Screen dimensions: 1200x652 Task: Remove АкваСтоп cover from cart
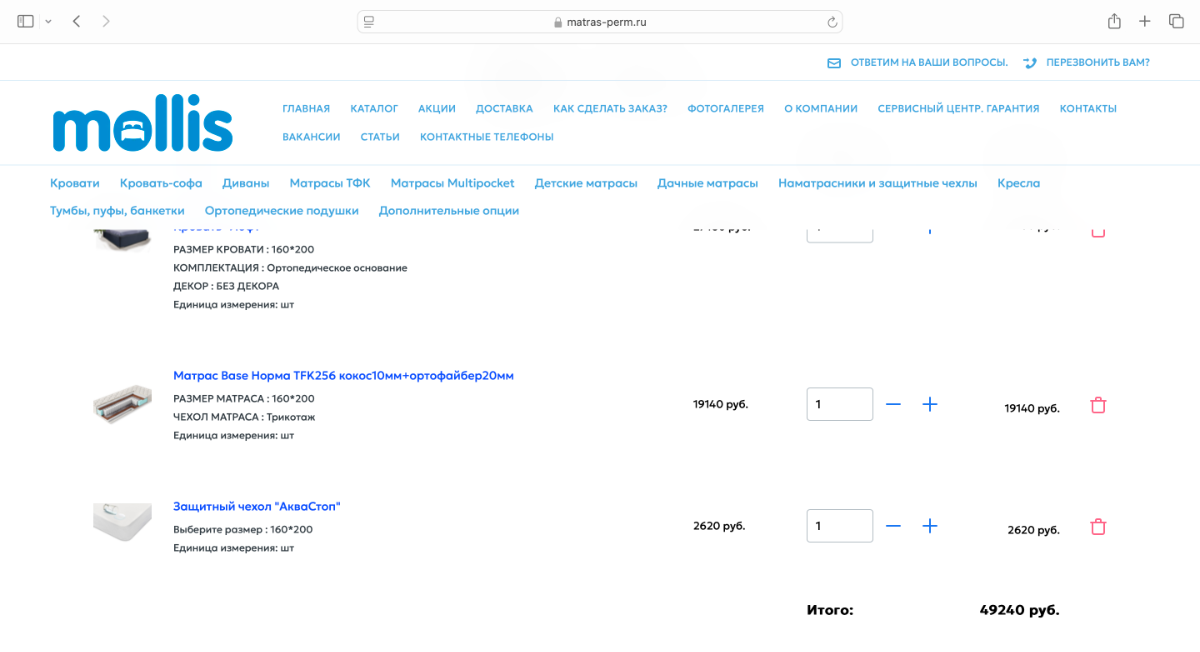[1098, 527]
